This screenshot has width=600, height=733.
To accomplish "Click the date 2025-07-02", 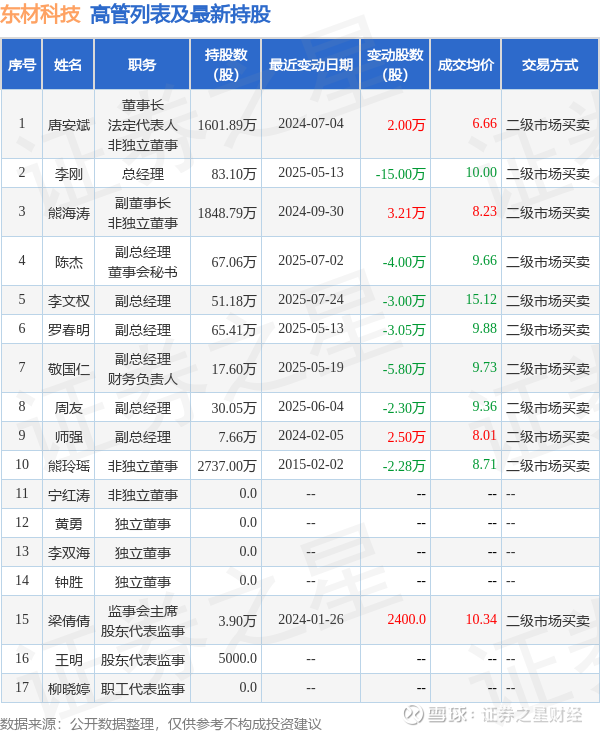I will point(311,260).
